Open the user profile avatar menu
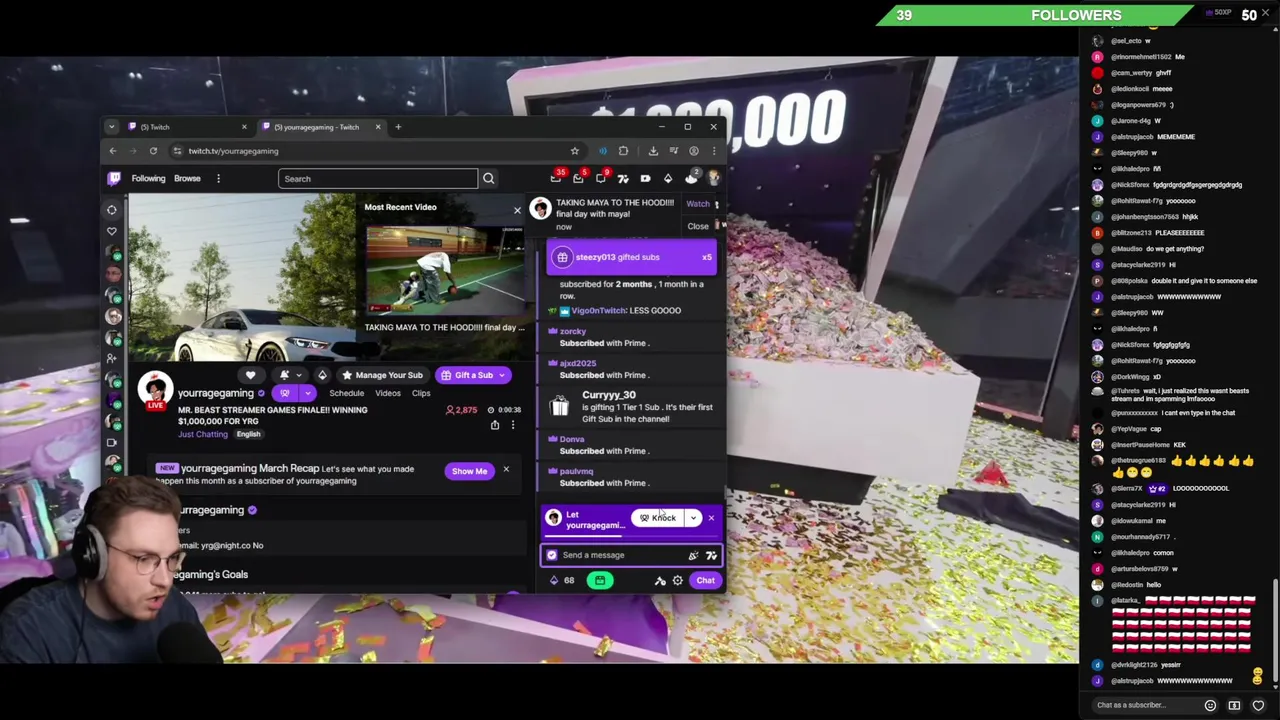Screen dimensions: 1280x720 713,178
